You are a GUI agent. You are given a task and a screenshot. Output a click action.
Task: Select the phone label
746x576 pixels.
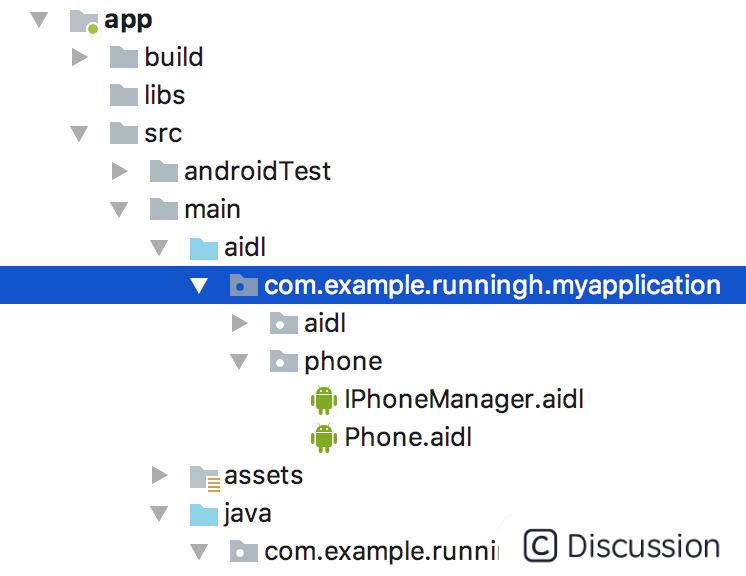point(344,362)
